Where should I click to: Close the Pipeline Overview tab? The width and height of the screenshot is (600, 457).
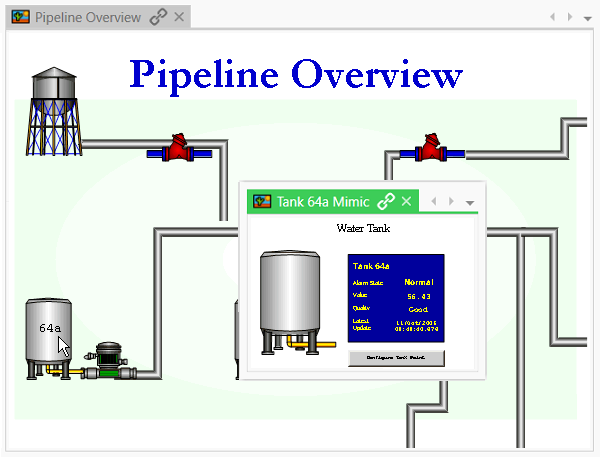pos(178,17)
